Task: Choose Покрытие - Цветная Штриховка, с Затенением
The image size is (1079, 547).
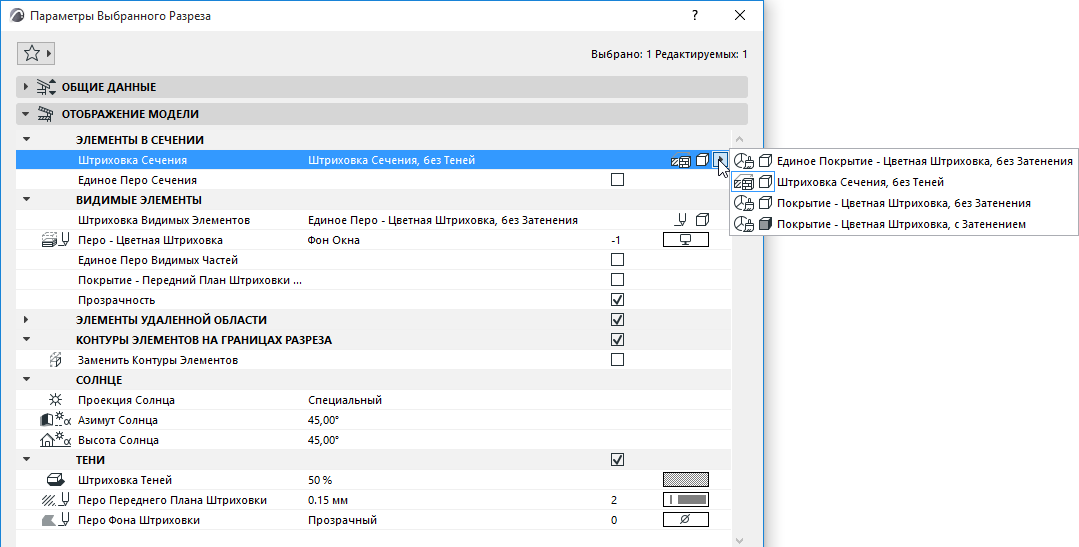Action: 904,224
